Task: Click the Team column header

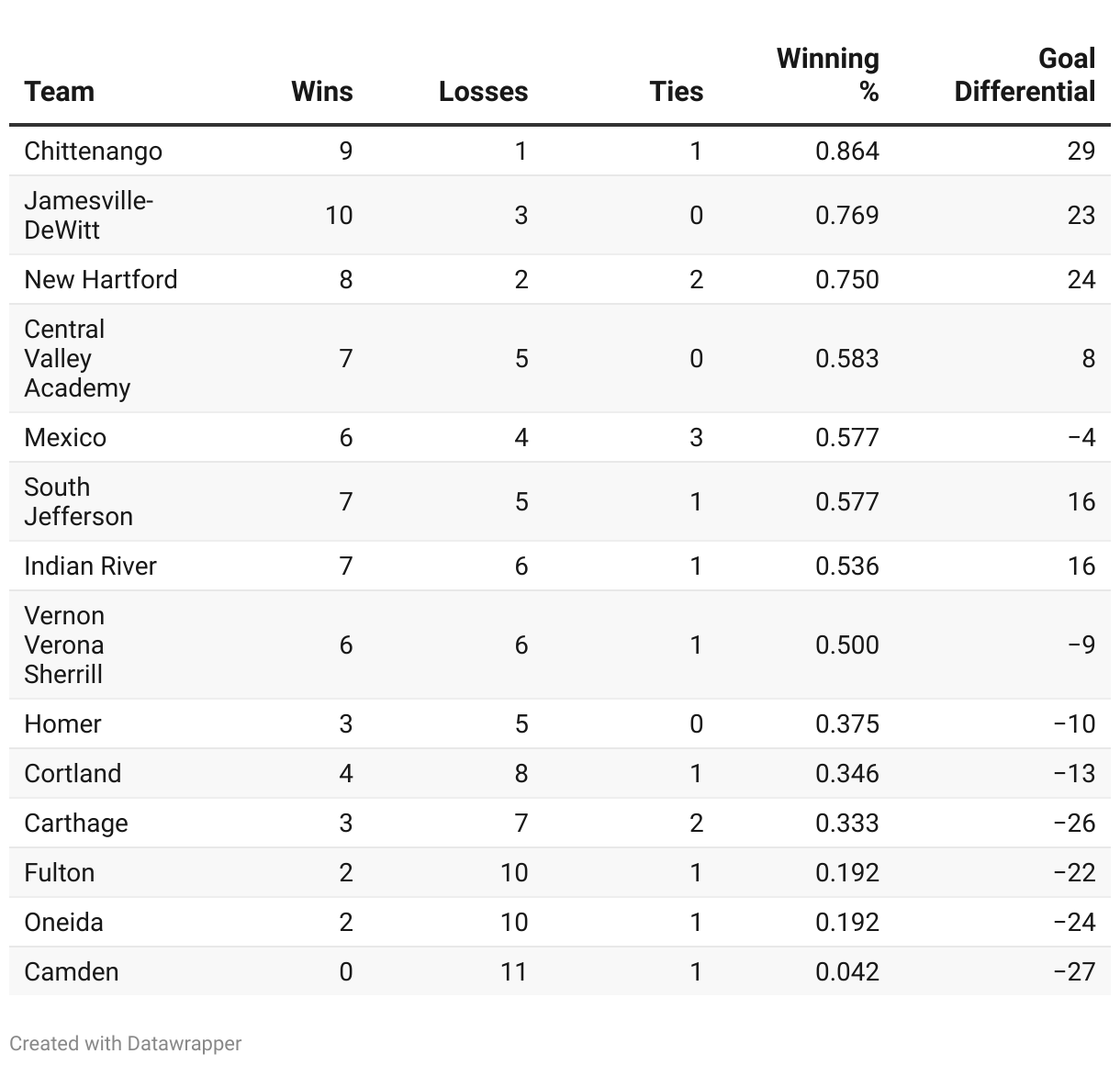Action: [60, 92]
